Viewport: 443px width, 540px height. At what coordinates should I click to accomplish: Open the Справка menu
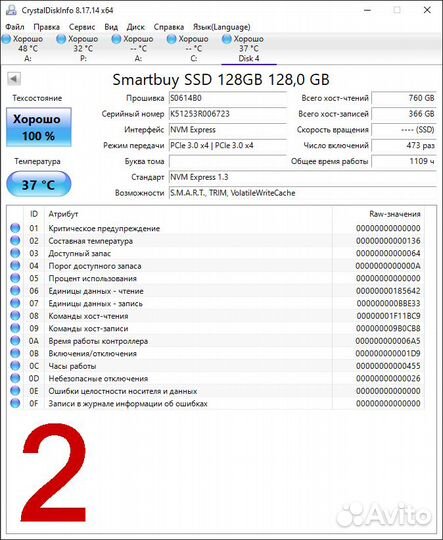point(168,27)
